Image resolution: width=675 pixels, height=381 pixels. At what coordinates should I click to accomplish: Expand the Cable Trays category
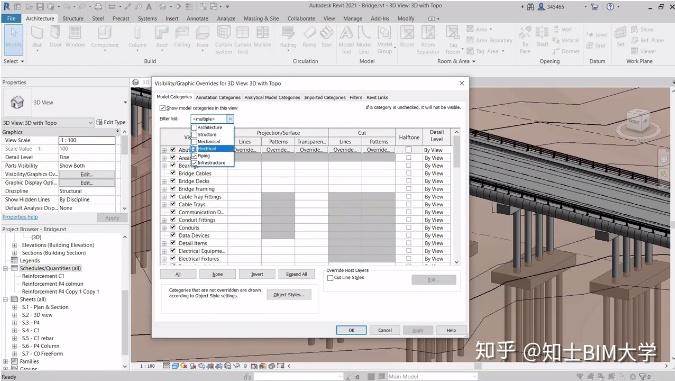coord(164,204)
